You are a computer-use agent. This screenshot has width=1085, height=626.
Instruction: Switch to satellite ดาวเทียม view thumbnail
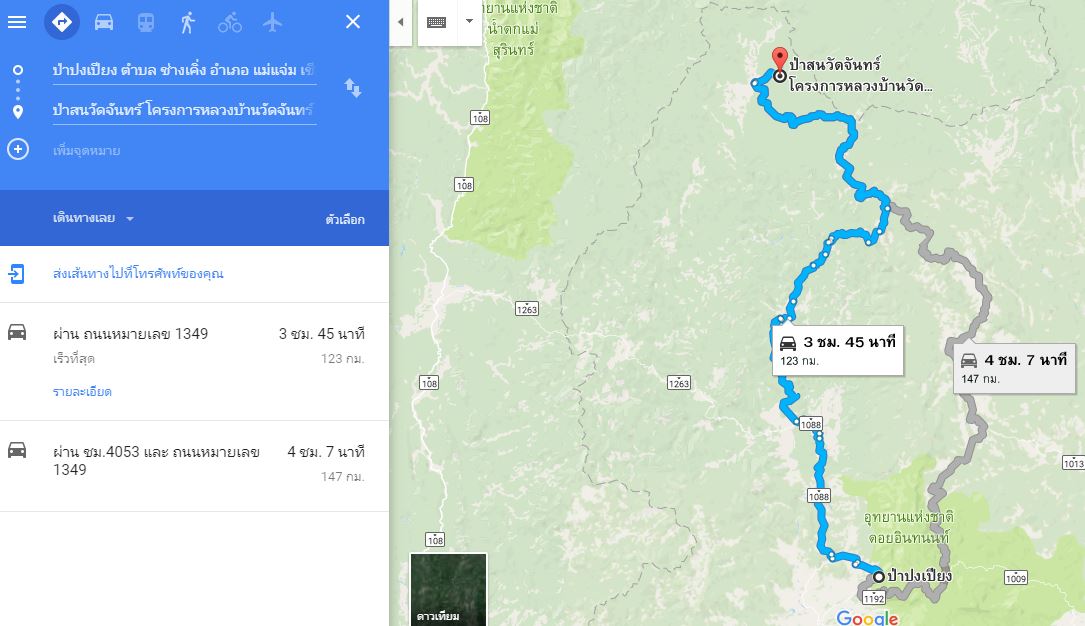448,589
